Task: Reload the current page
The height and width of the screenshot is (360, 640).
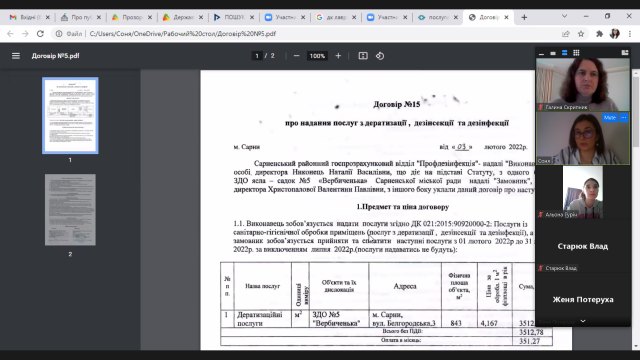Action: pyautogui.click(x=40, y=34)
